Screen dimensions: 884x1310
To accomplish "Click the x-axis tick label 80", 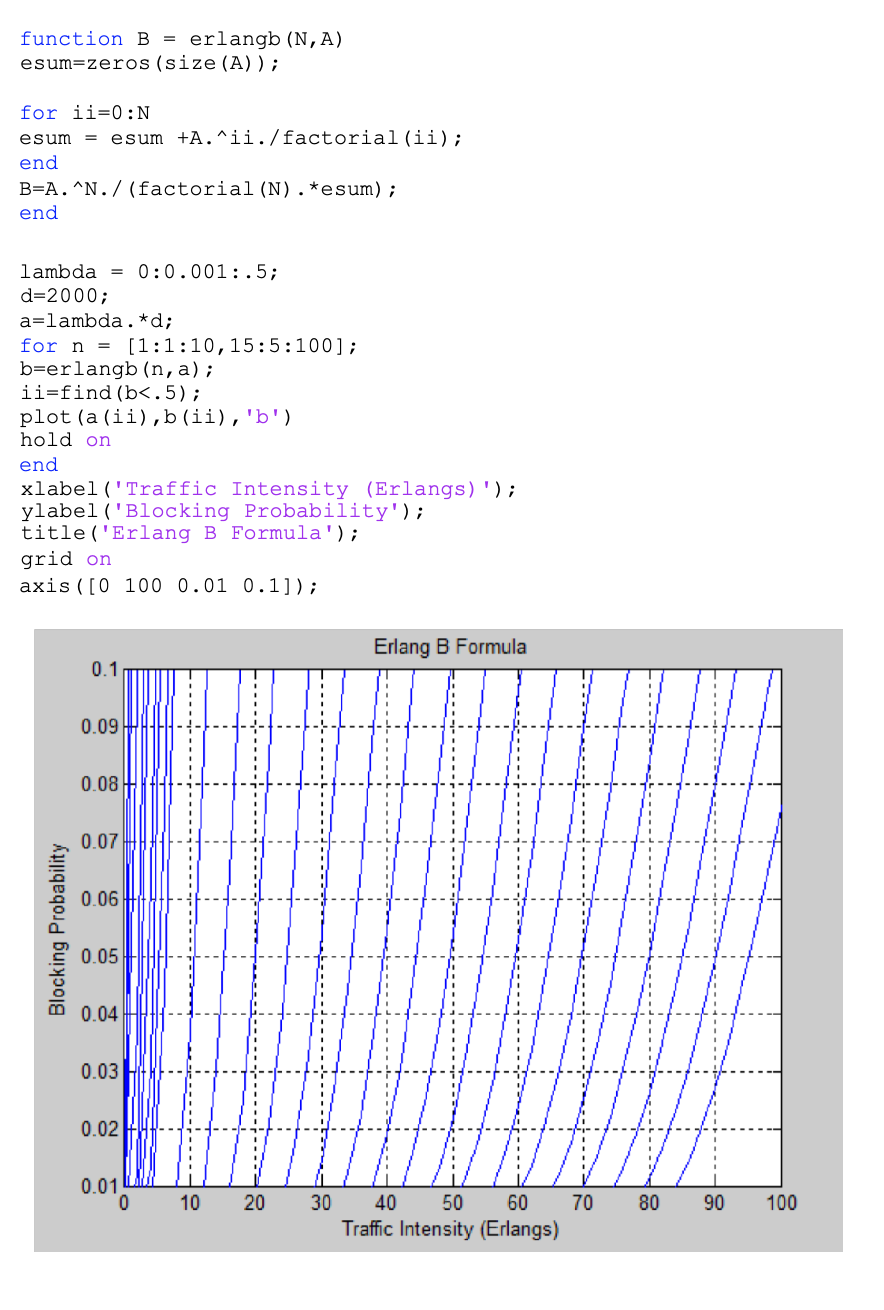I will [x=649, y=1203].
